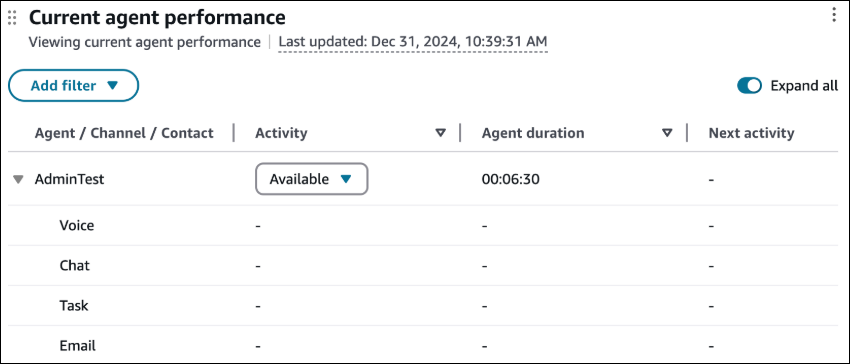850x364 pixels.
Task: Click the Next activity column header
Action: [x=751, y=133]
